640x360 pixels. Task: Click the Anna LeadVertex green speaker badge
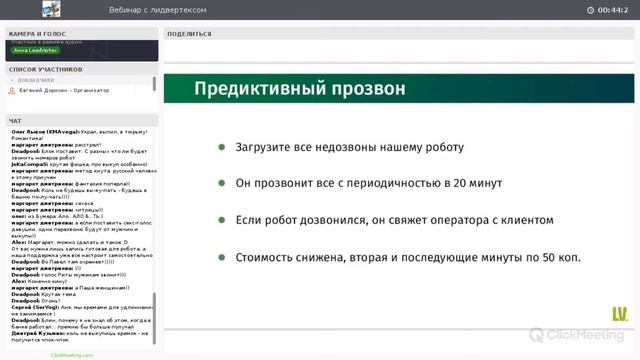point(35,50)
